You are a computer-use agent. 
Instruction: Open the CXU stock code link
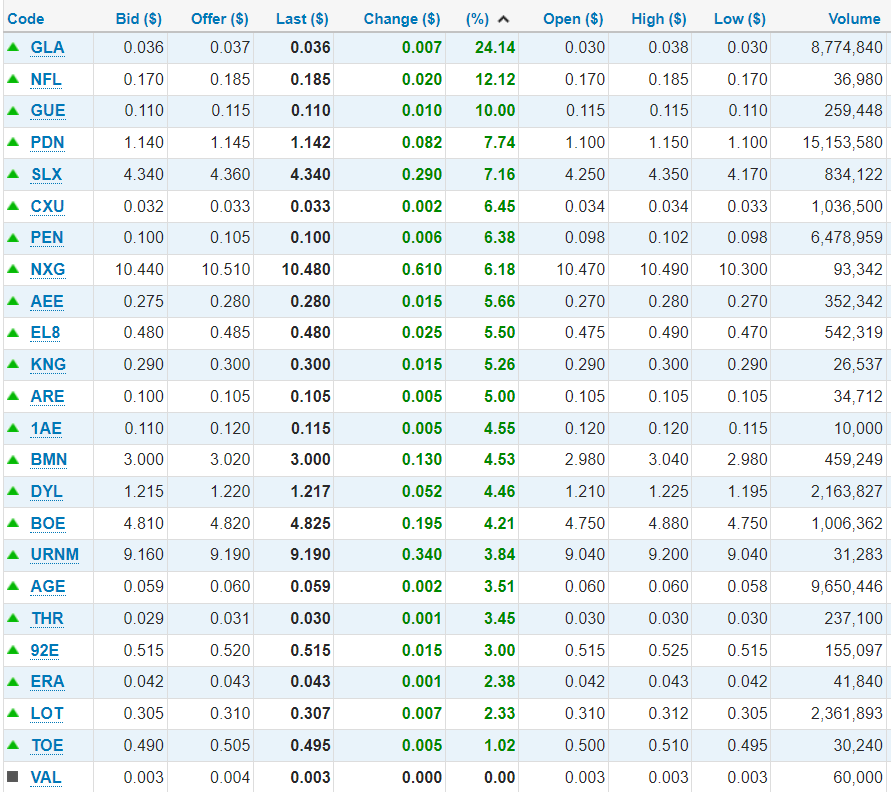pos(47,206)
